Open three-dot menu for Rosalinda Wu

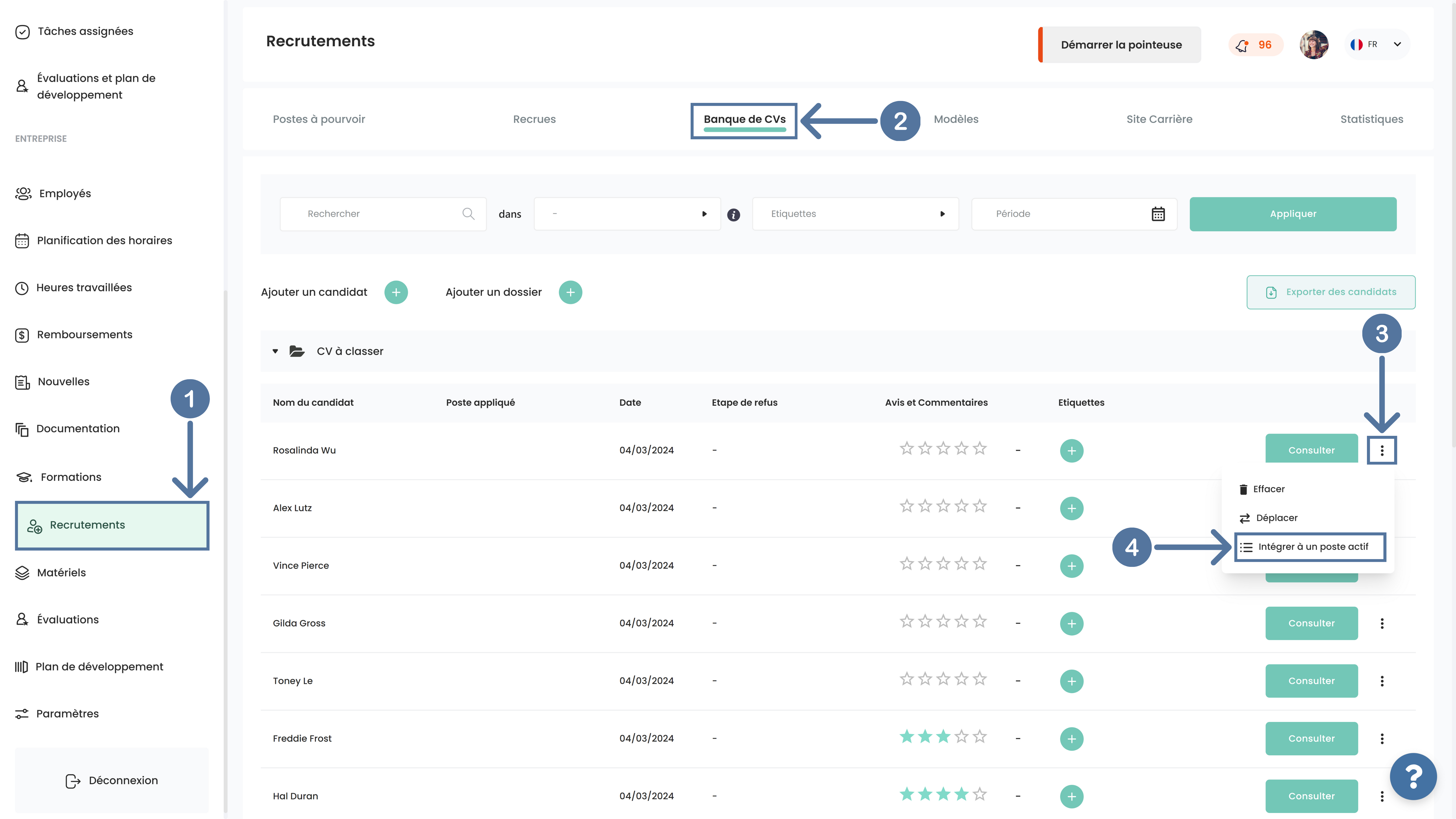[x=1382, y=450]
